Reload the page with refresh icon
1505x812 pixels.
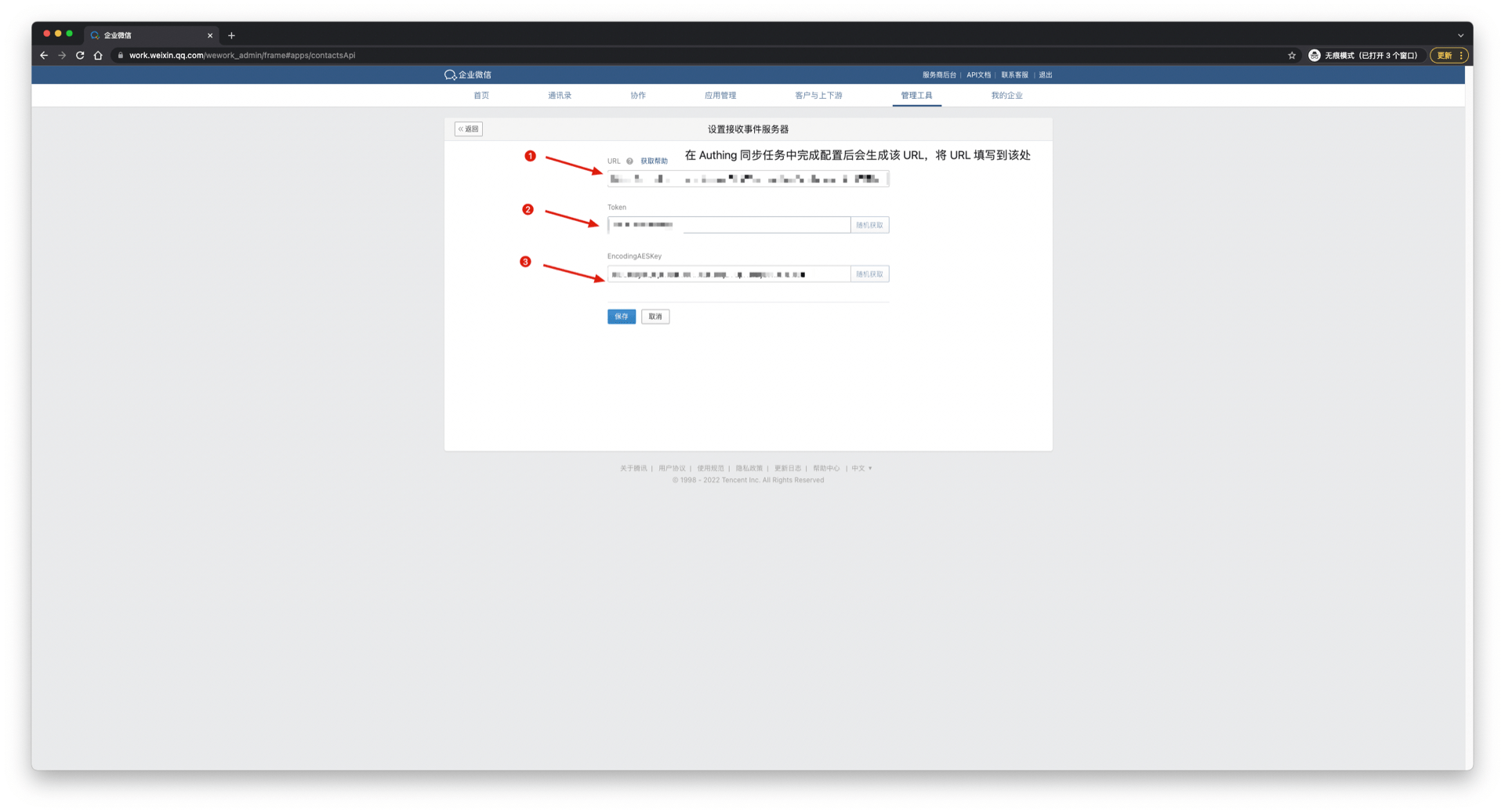80,56
